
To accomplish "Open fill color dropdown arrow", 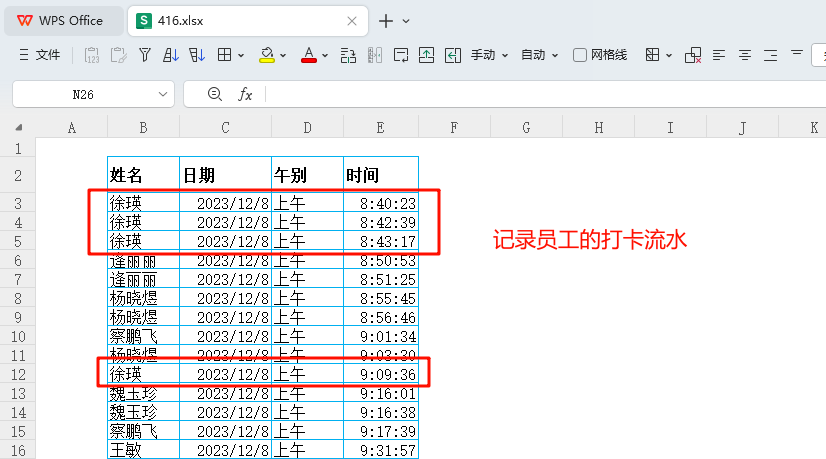I will pyautogui.click(x=283, y=55).
